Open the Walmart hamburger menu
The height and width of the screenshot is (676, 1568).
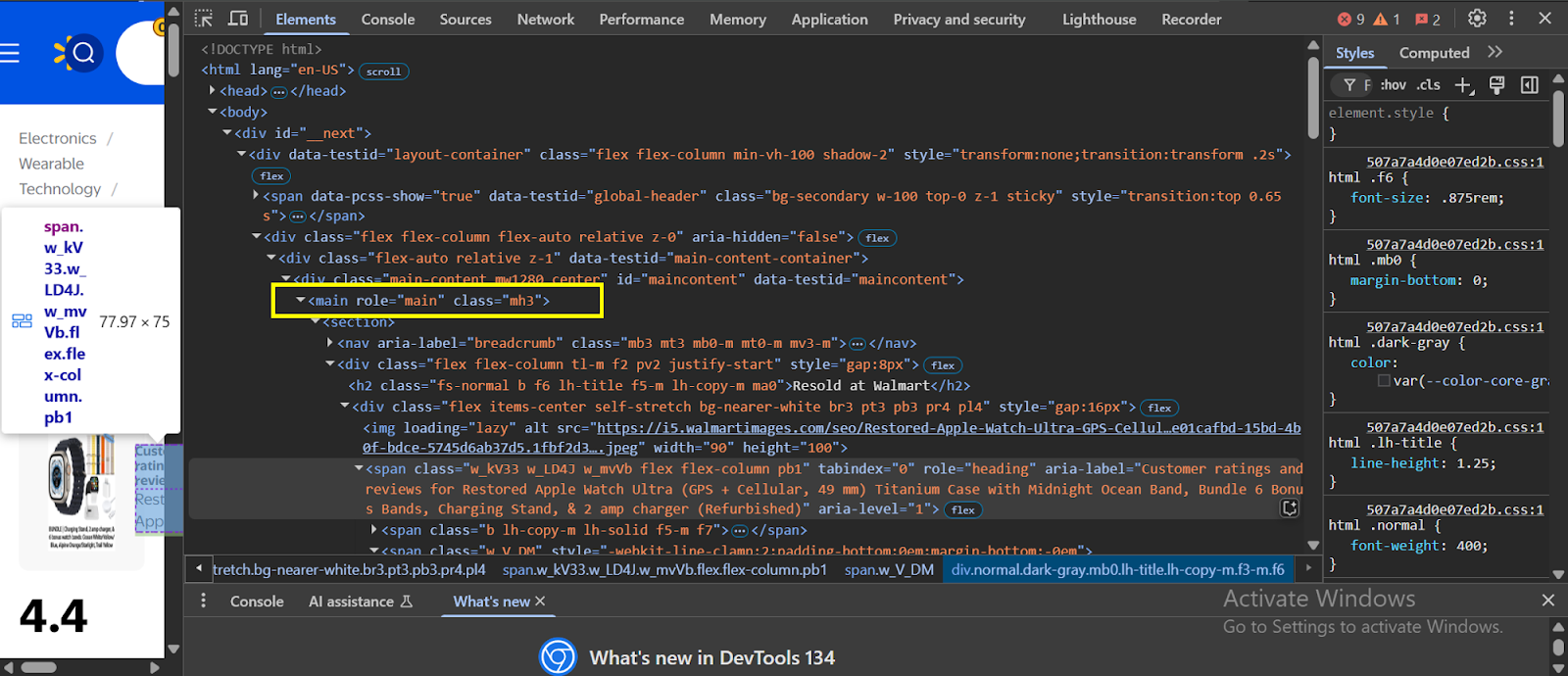pyautogui.click(x=10, y=53)
